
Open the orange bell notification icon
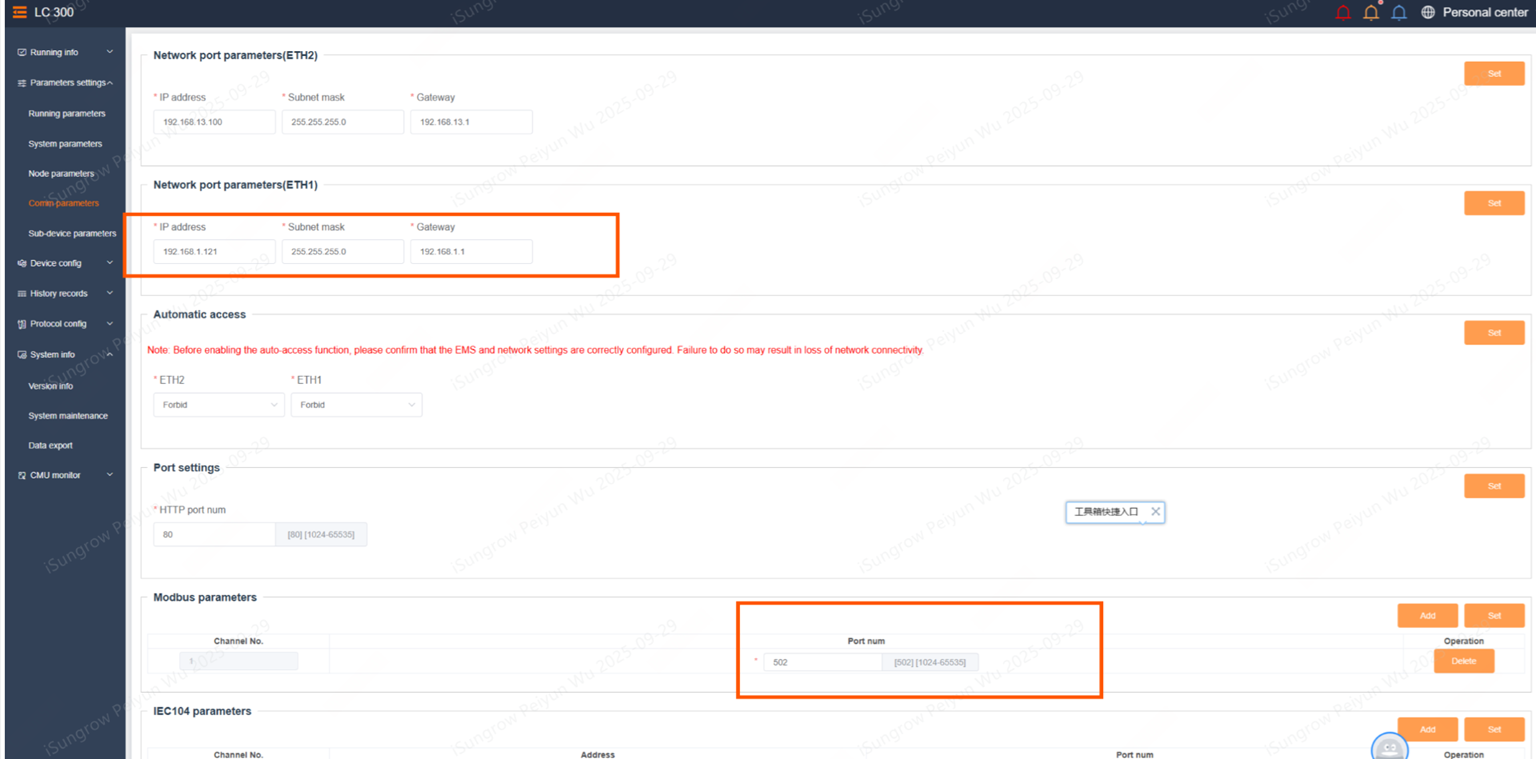(1371, 12)
